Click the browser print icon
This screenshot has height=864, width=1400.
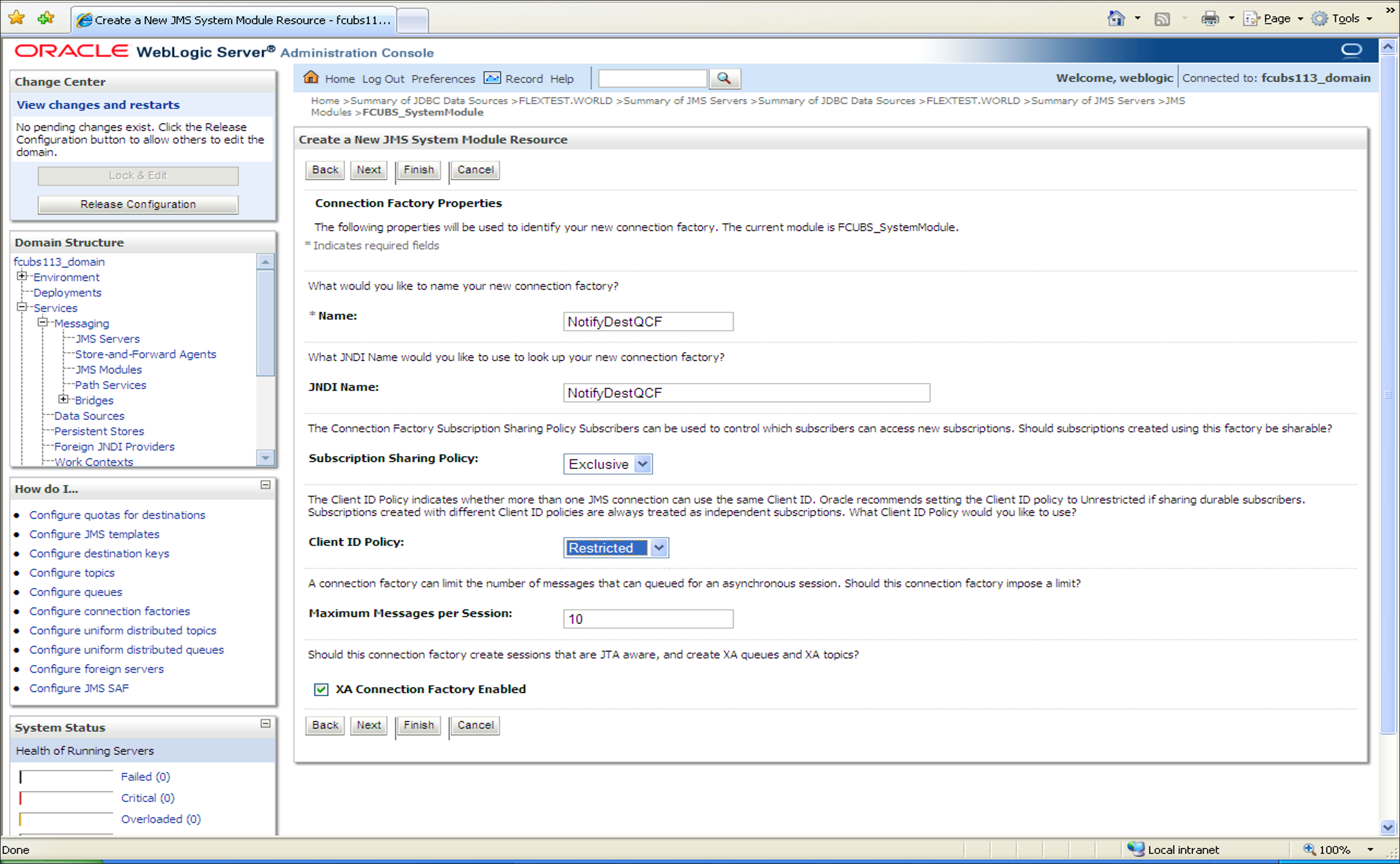click(x=1209, y=19)
